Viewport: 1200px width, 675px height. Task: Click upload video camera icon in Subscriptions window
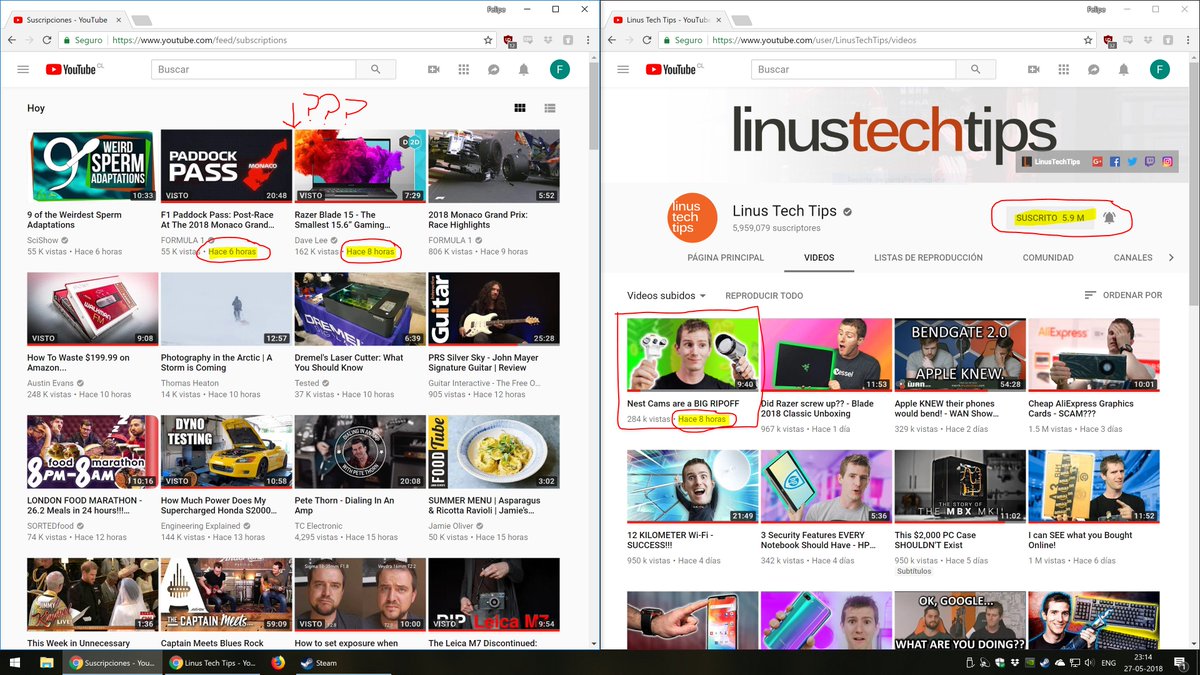[x=434, y=69]
